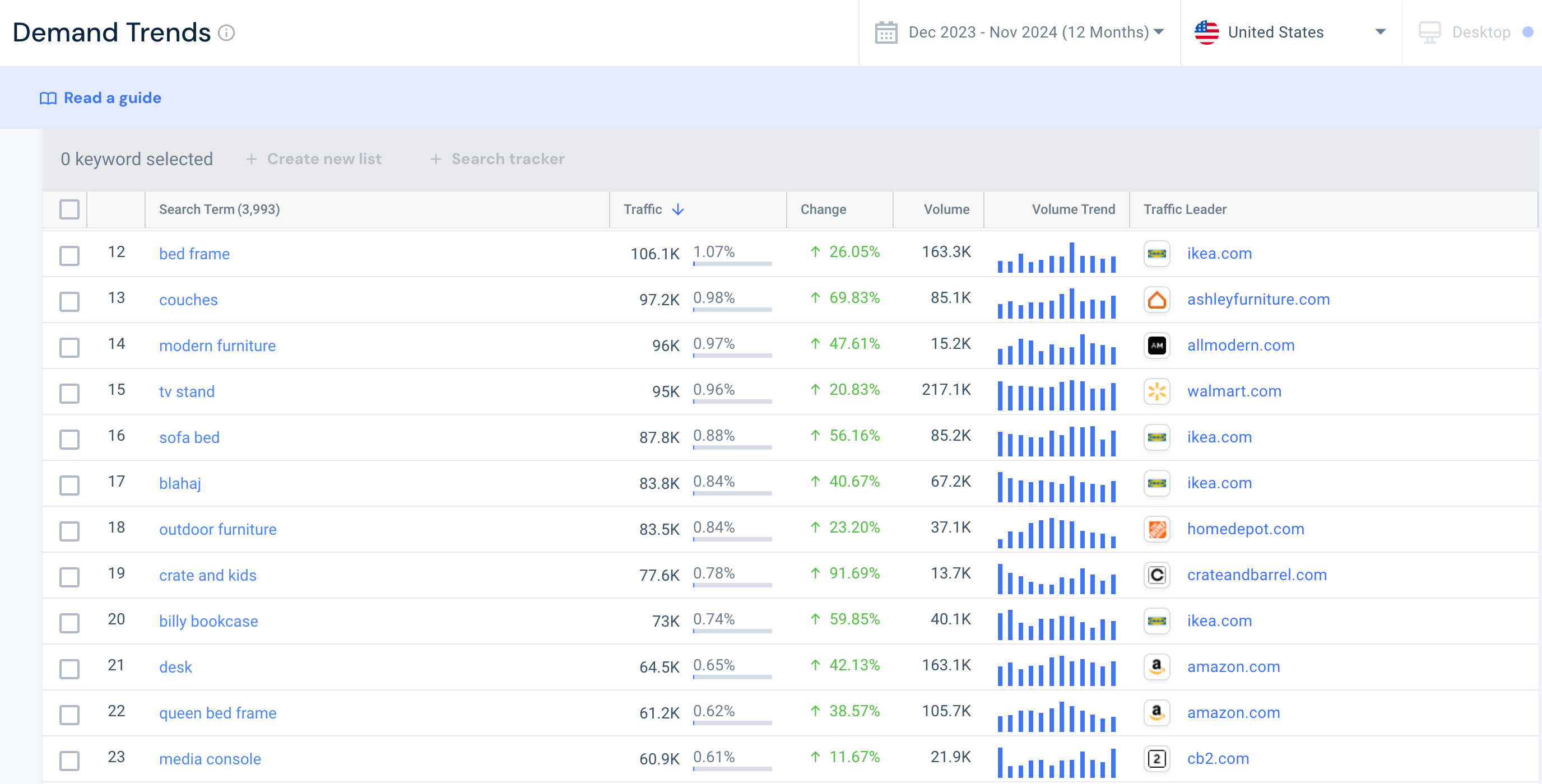Click the Ashley Furniture icon in couches row
1542x784 pixels.
(1157, 300)
